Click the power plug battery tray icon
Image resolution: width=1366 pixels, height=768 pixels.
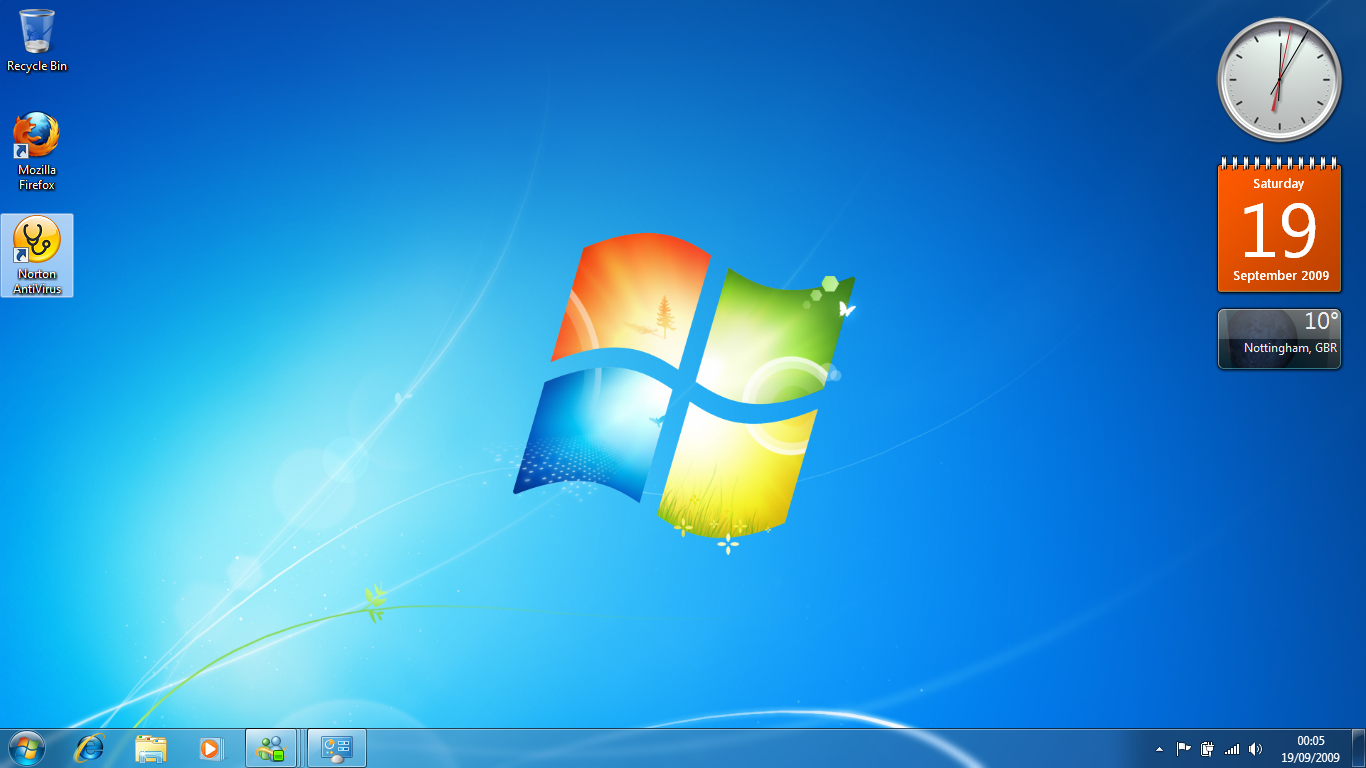pyautogui.click(x=1207, y=749)
